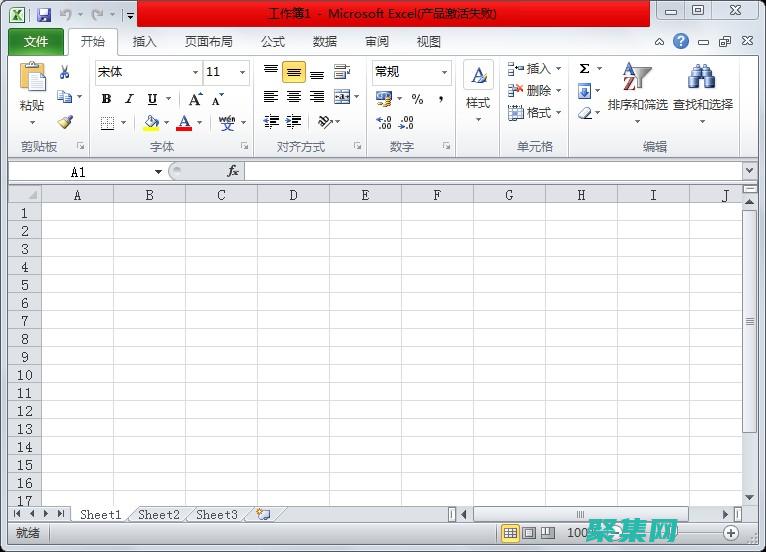Screen dimensions: 766x552
Task: Click the Cut scissors icon
Action: [x=64, y=72]
